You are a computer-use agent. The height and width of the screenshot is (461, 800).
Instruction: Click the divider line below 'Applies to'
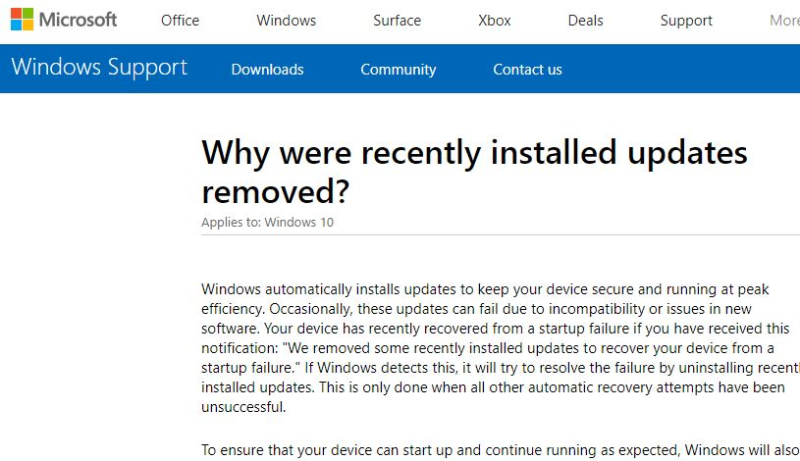pos(500,235)
